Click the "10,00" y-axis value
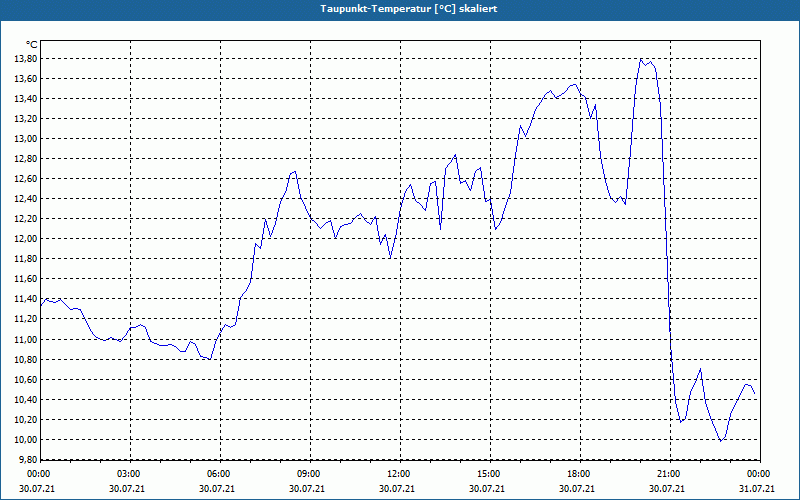The image size is (800, 500). click(x=26, y=440)
